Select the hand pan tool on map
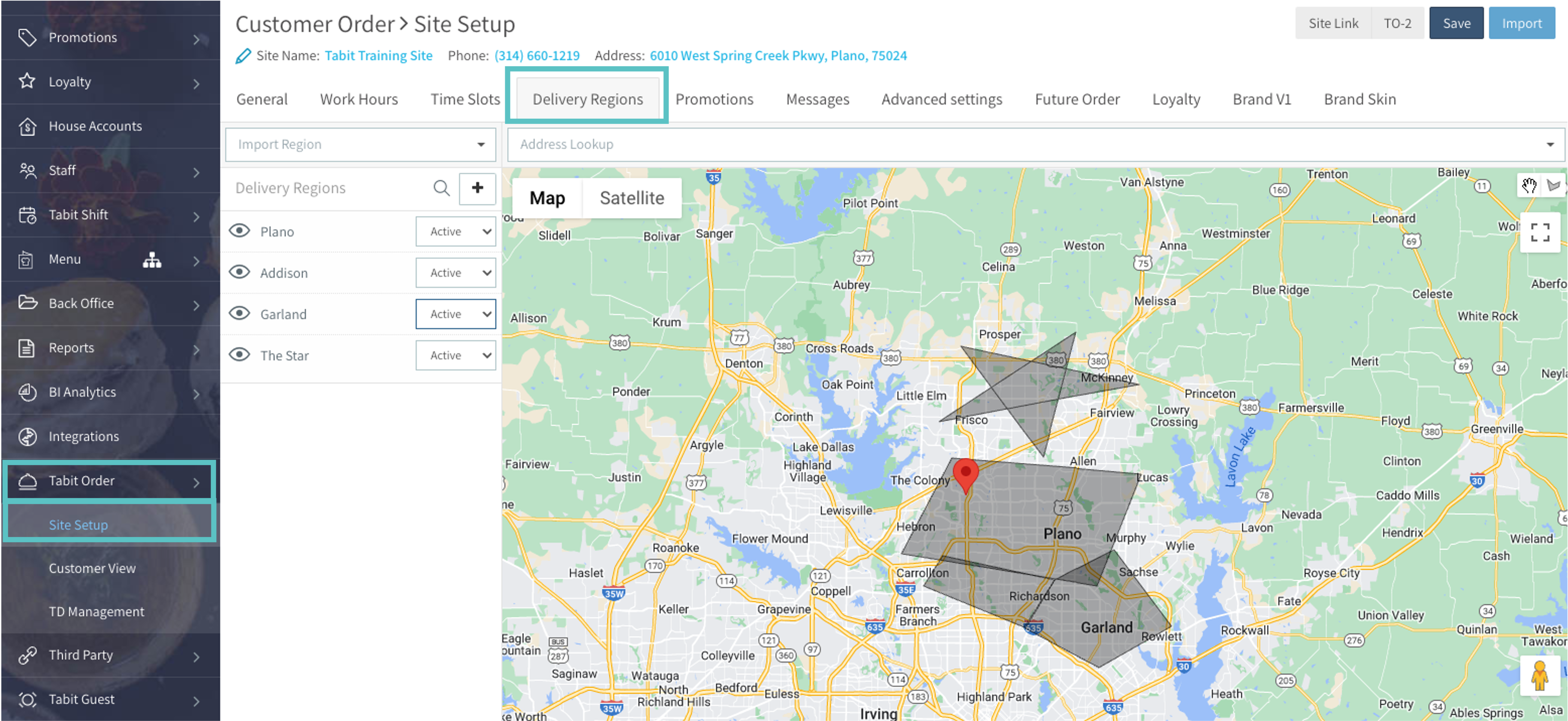The height and width of the screenshot is (721, 1568). pos(1528,185)
